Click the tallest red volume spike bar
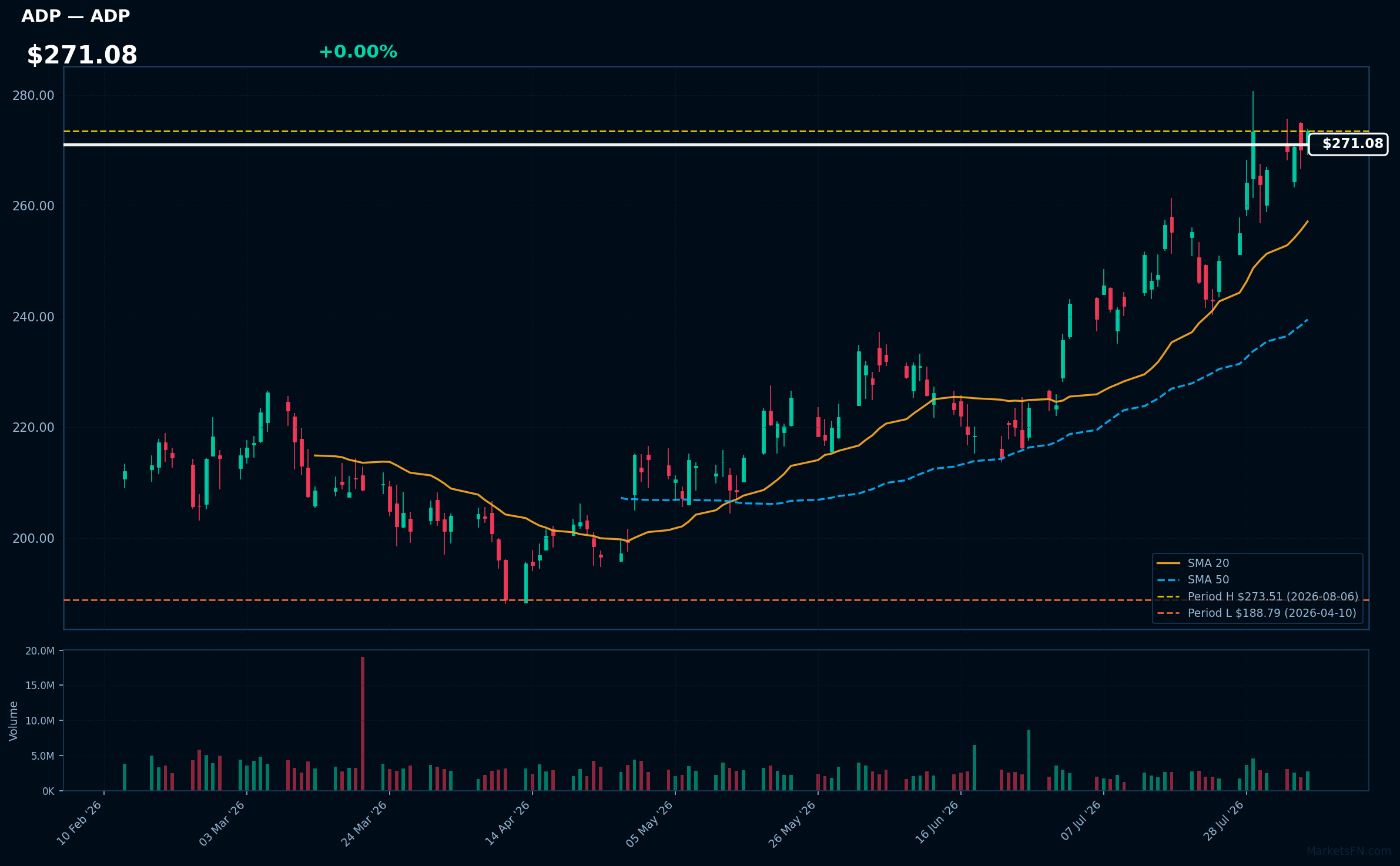1400x866 pixels. tap(363, 724)
